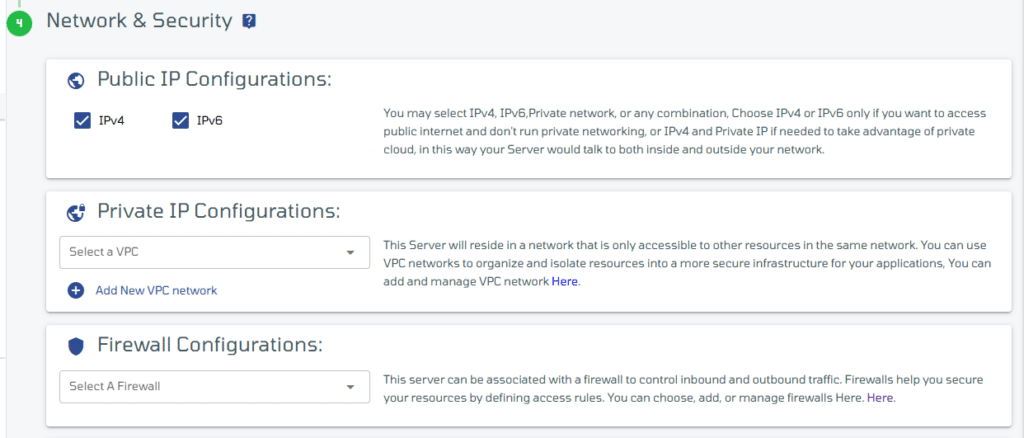This screenshot has height=438, width=1024.
Task: Click the plus icon for adding VPC network
Action: [76, 290]
